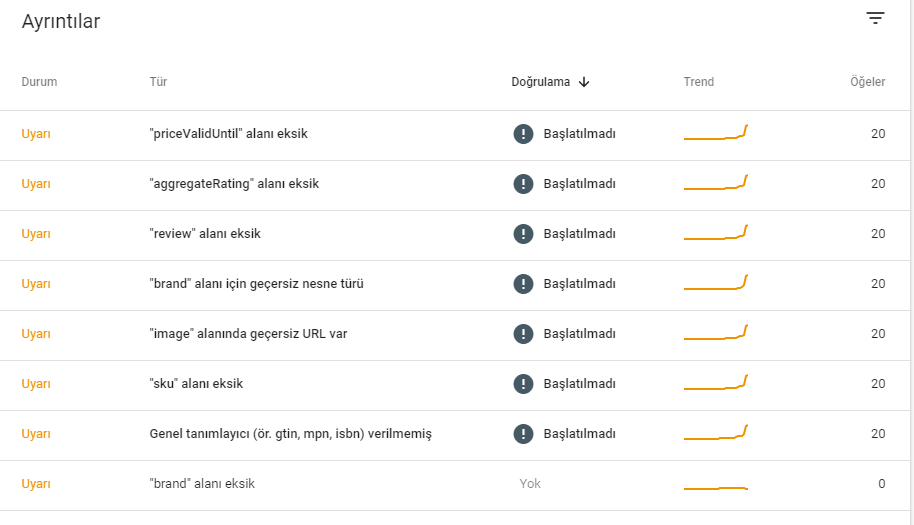The width and height of the screenshot is (914, 525).
Task: Click the exclamation icon in the sku row
Action: pos(523,384)
